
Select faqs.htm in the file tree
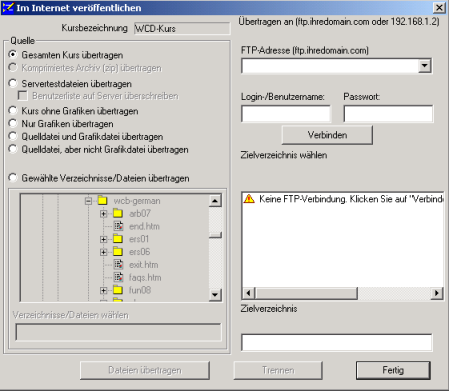coord(145,277)
